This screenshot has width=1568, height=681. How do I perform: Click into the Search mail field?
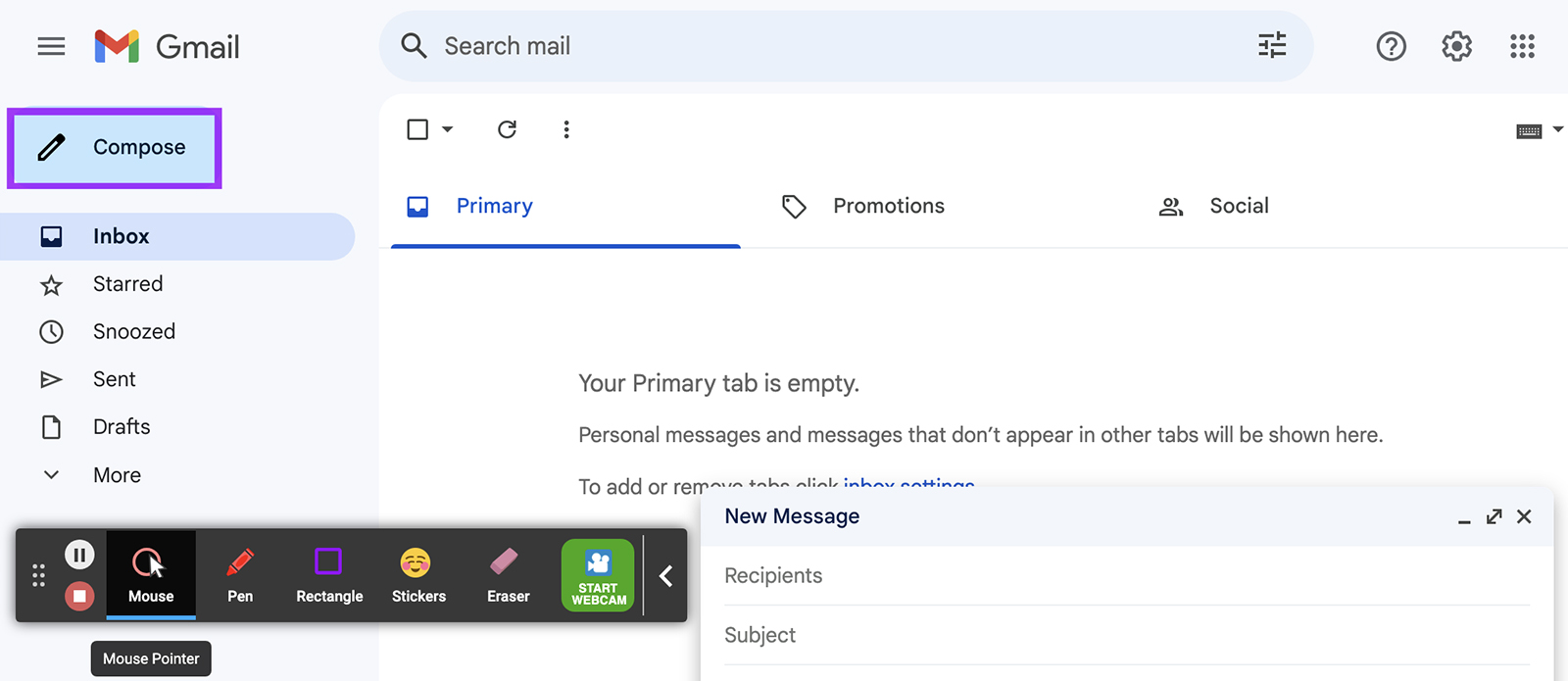point(843,46)
